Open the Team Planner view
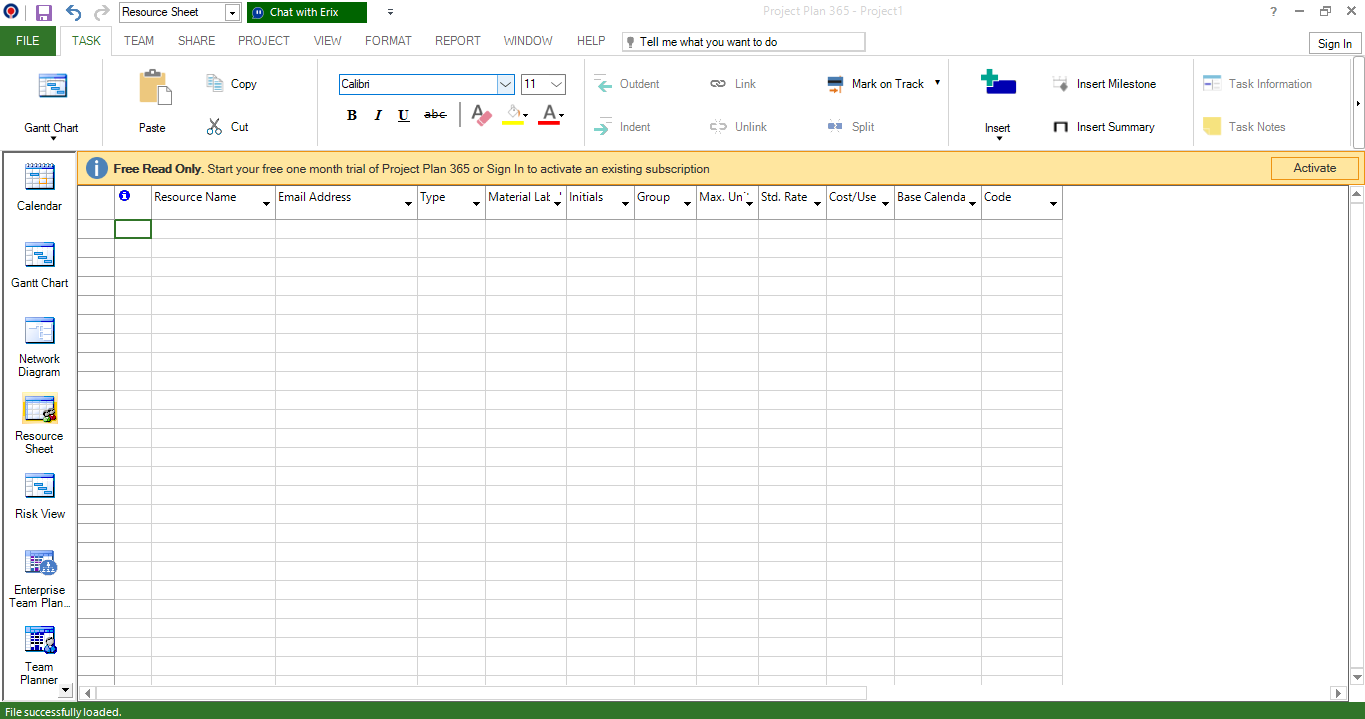1365x719 pixels. (x=39, y=650)
